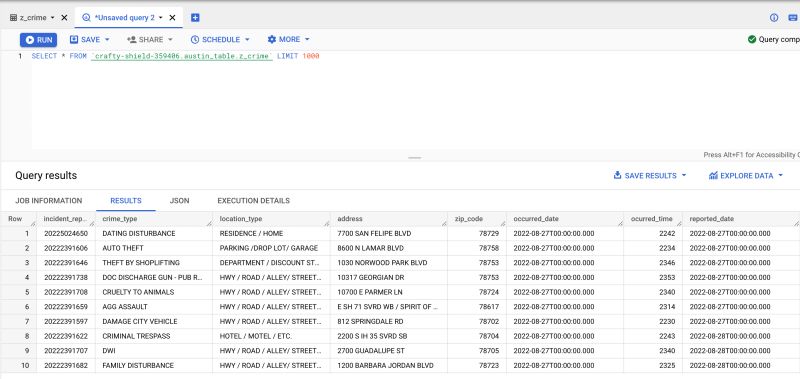
Task: Click the zip_code column header
Action: [x=477, y=219]
